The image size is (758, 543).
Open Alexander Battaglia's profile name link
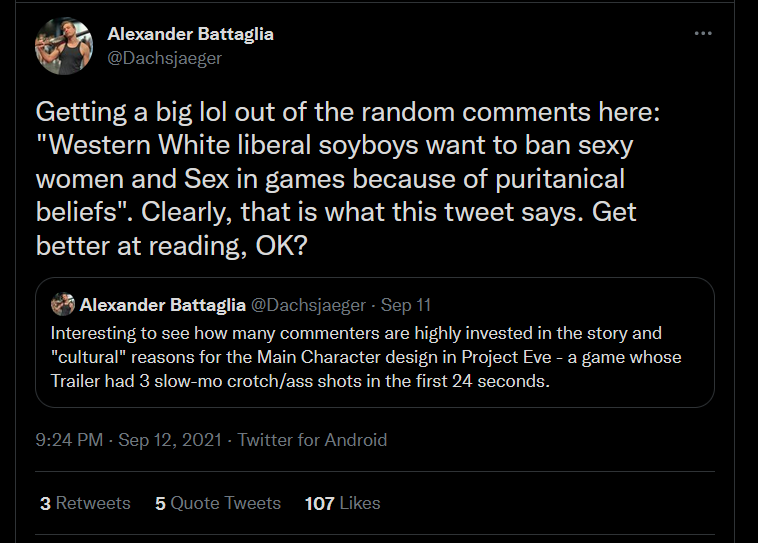point(190,34)
